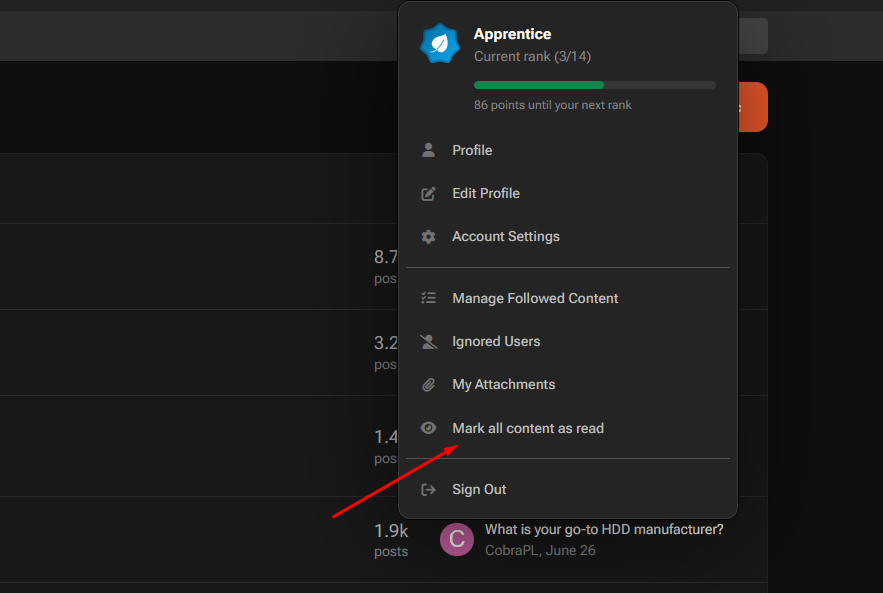Click 'Current rank (3/14)' text
This screenshot has width=883, height=593.
[532, 56]
